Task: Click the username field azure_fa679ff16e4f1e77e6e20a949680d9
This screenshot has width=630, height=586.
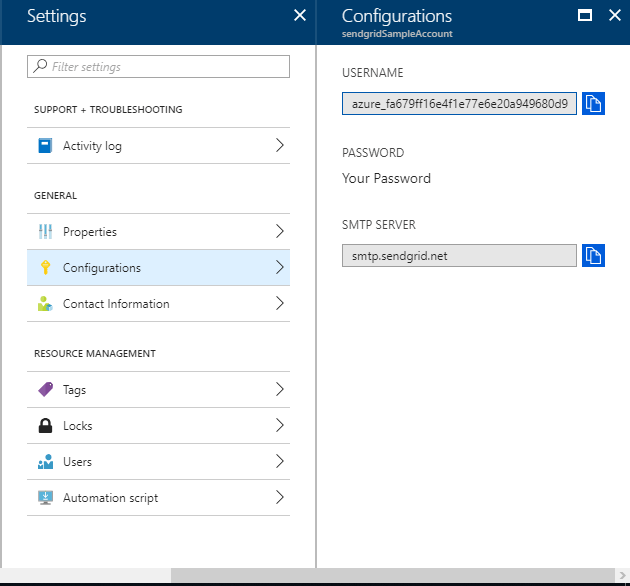Action: pos(459,104)
